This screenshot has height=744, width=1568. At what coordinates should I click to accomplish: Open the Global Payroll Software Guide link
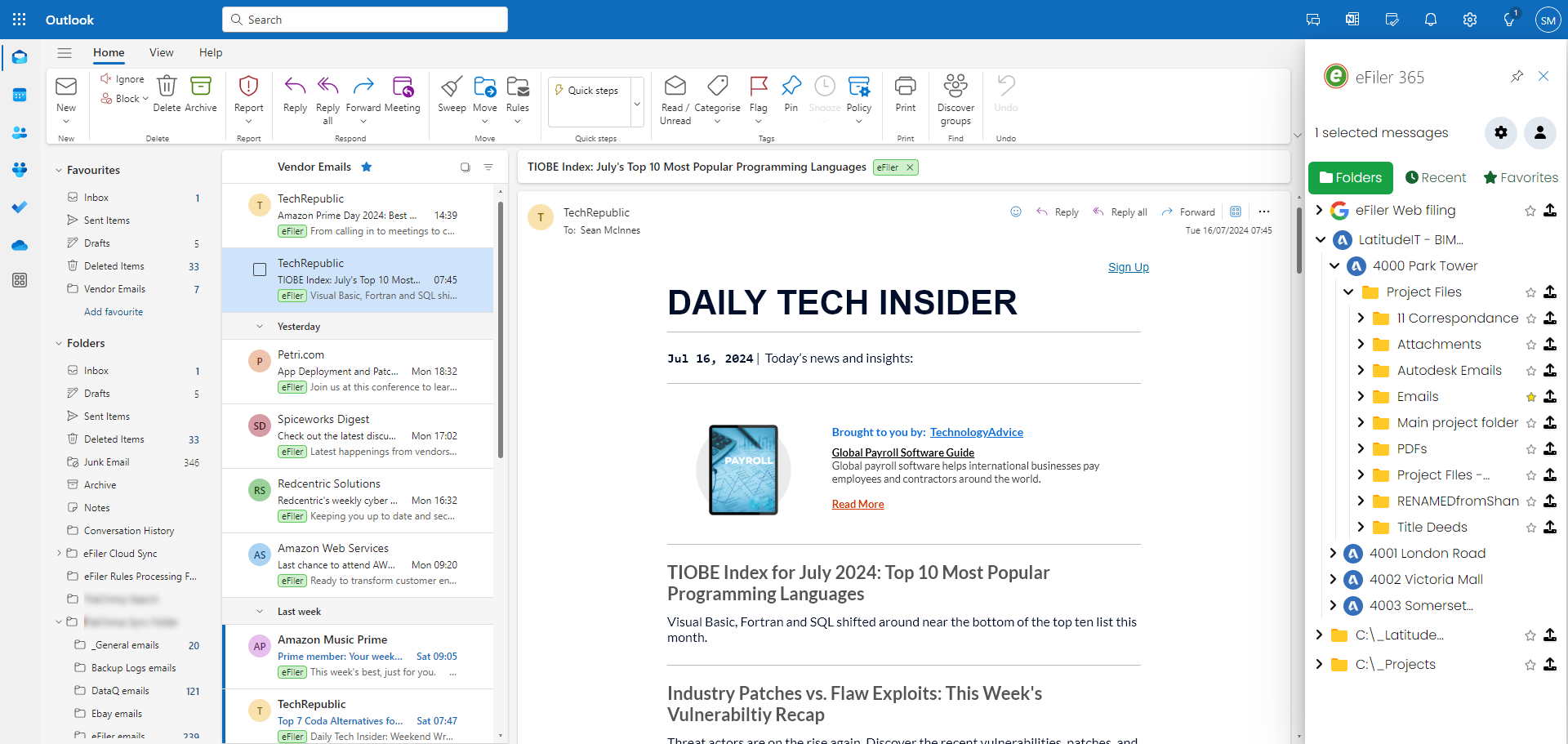(x=903, y=452)
